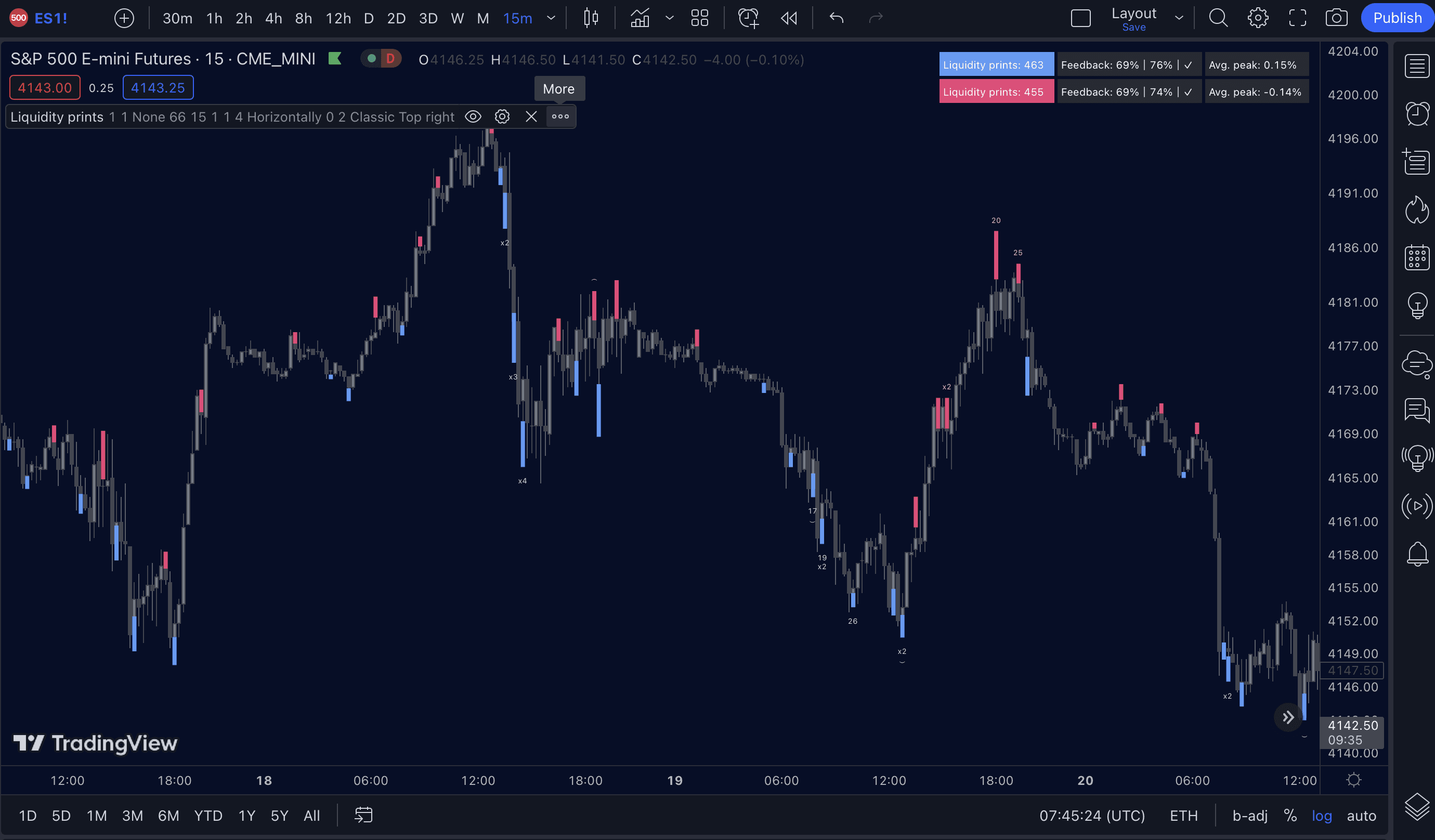
Task: Hide Liquidity prints indicator with eye
Action: (473, 117)
